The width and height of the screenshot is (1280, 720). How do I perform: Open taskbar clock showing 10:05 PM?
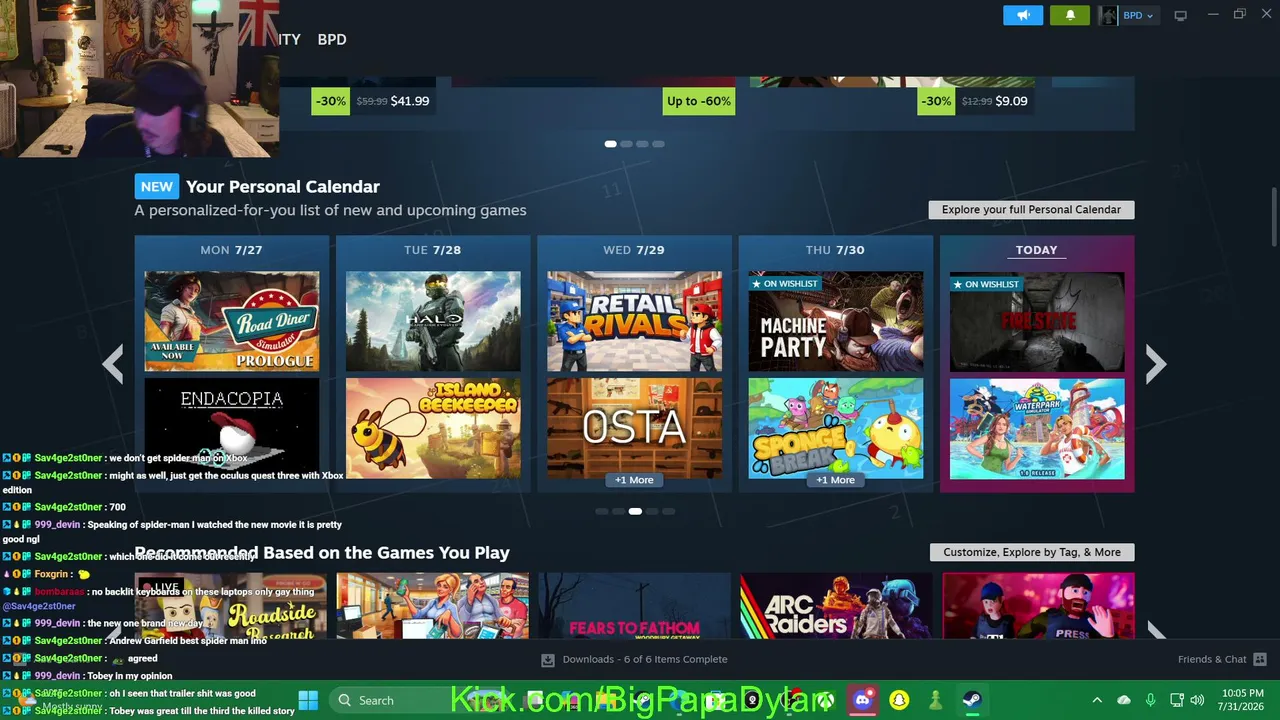[x=1243, y=700]
